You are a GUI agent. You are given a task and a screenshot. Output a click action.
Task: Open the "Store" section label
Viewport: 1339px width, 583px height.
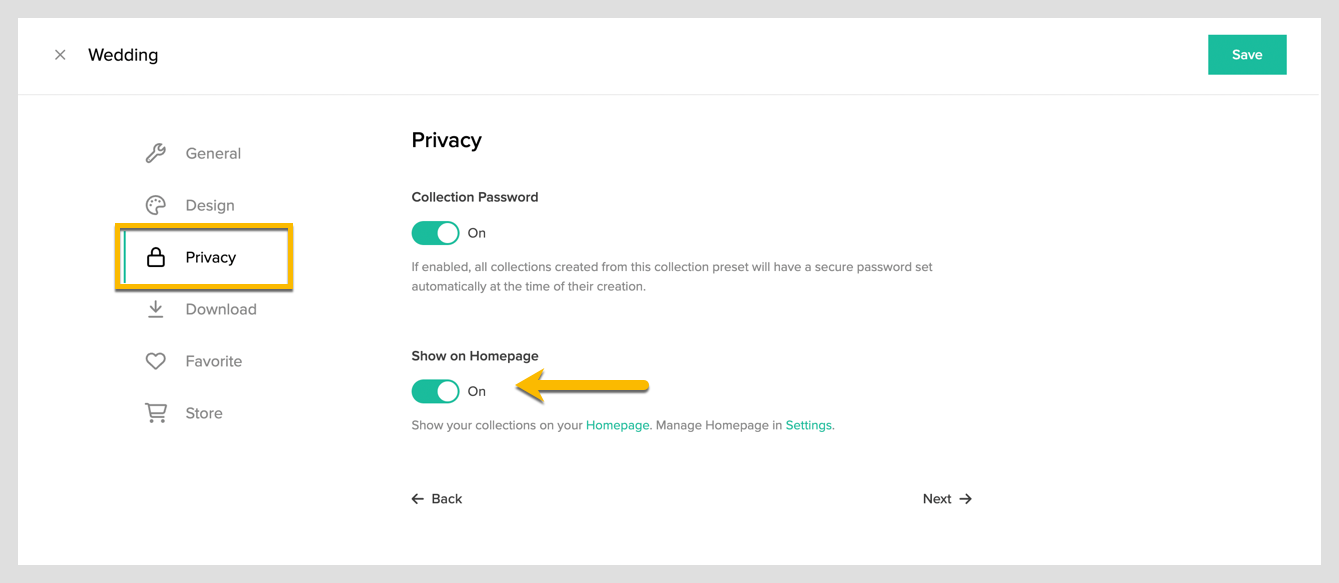[204, 413]
